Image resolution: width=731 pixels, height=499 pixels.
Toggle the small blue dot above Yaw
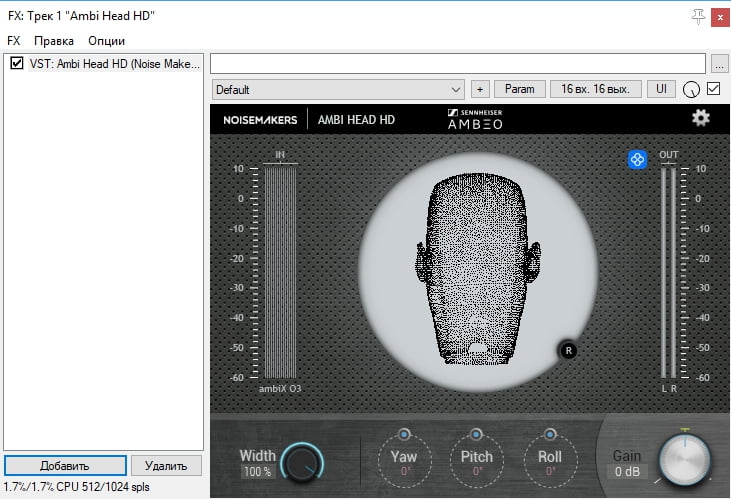click(404, 434)
